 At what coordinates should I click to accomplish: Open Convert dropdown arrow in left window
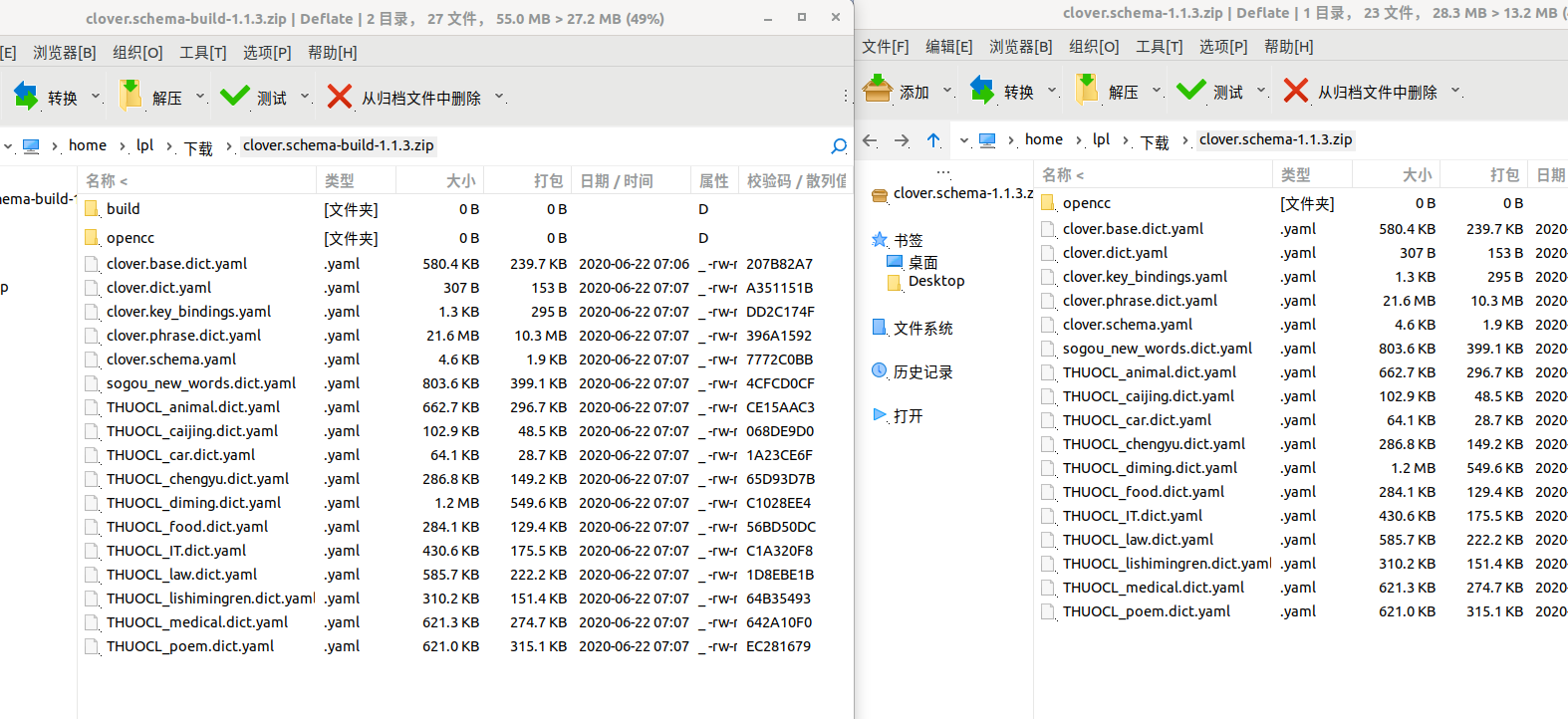96,98
